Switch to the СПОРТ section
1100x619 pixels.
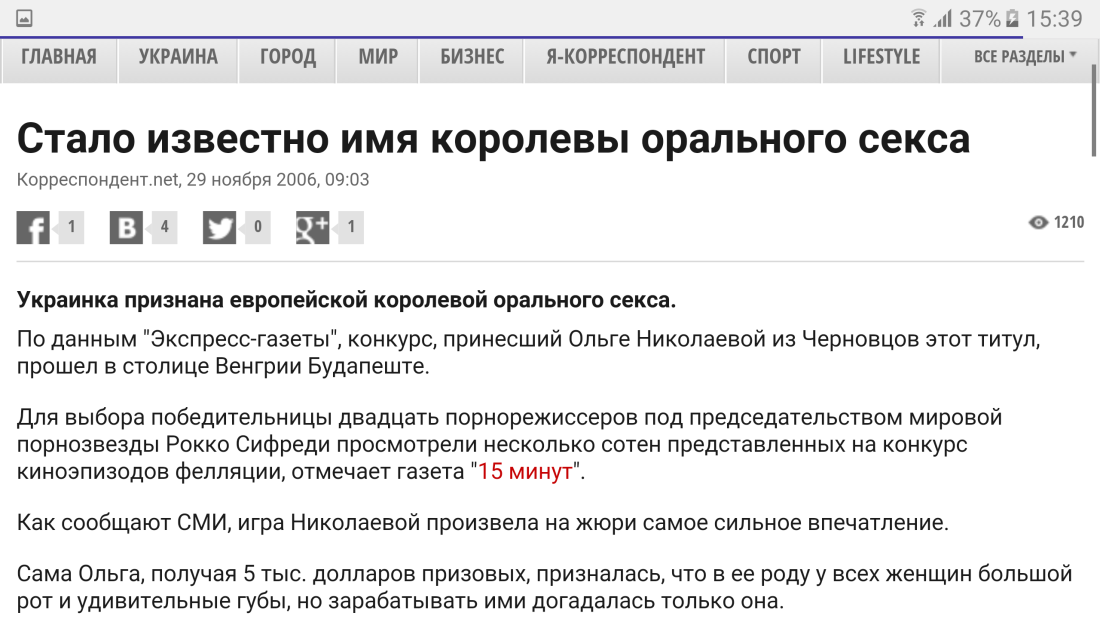pyautogui.click(x=773, y=58)
